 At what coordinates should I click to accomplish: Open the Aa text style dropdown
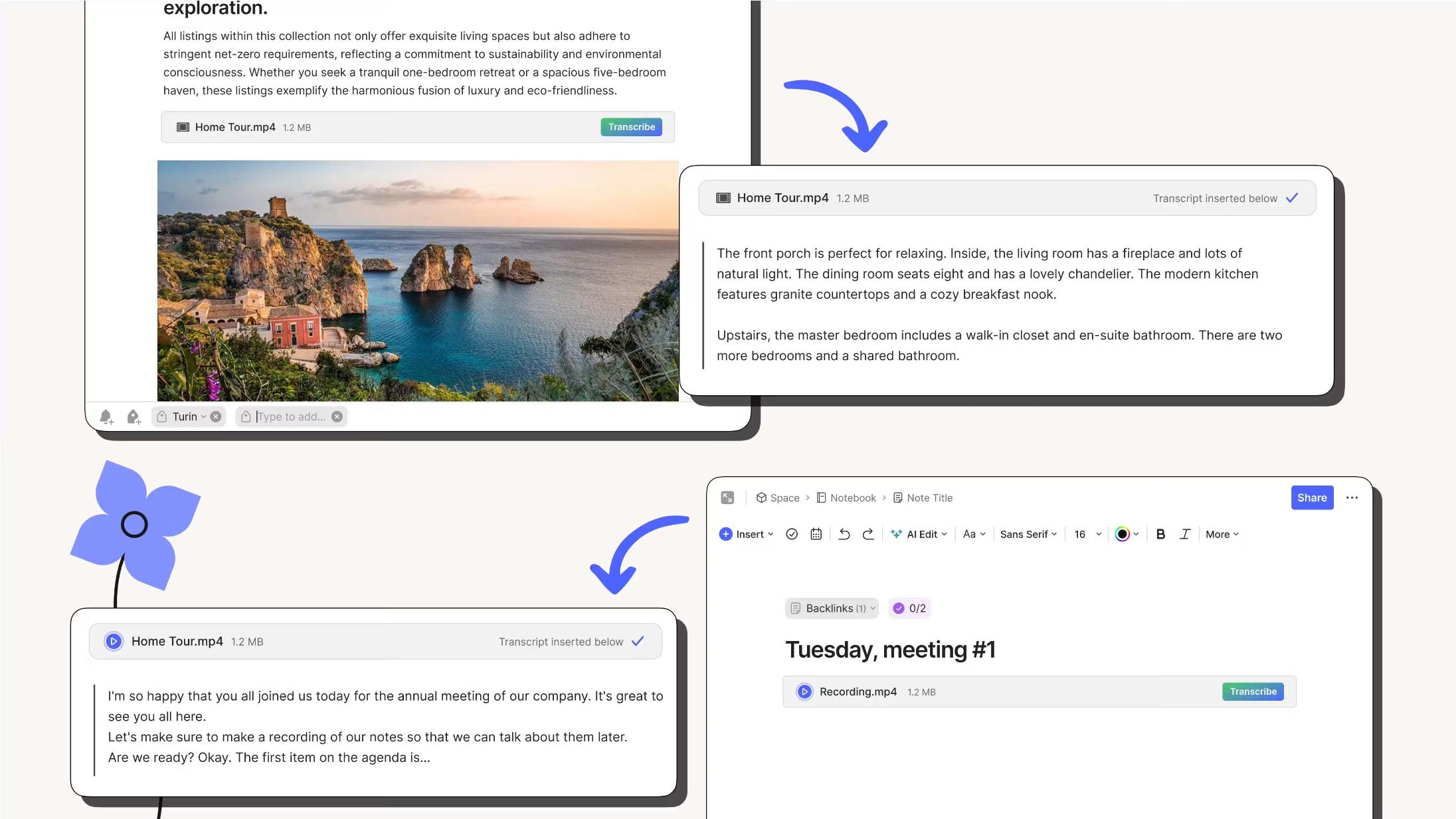974,534
